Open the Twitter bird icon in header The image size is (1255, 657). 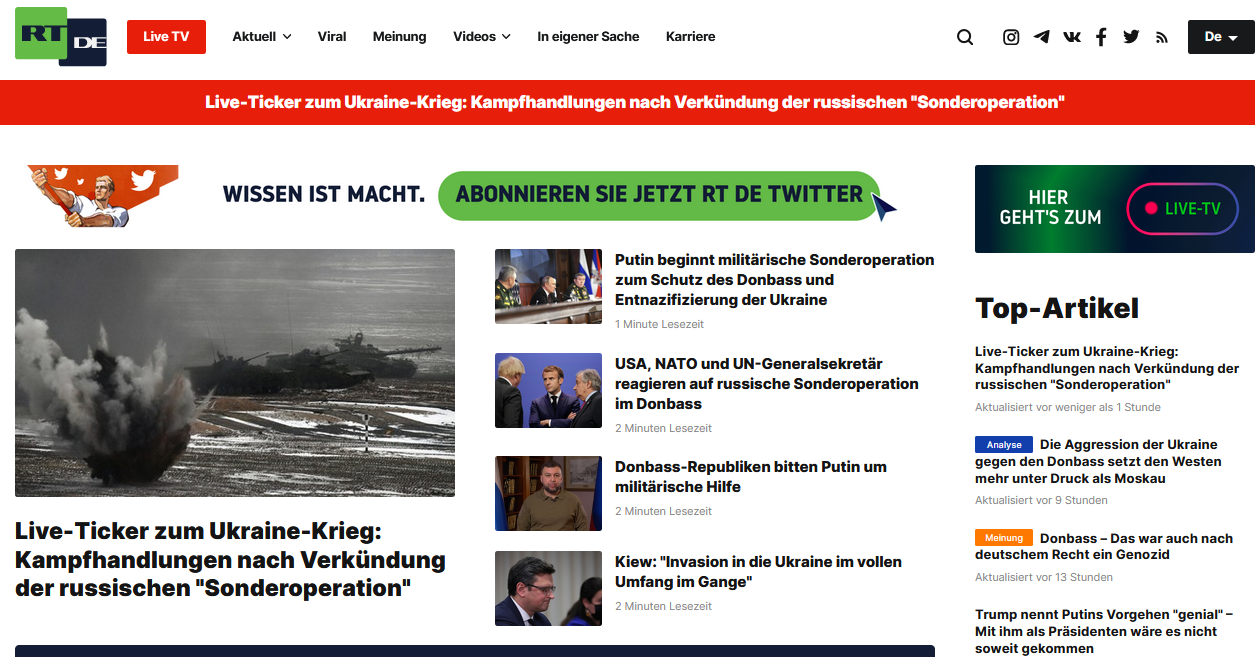(1131, 37)
